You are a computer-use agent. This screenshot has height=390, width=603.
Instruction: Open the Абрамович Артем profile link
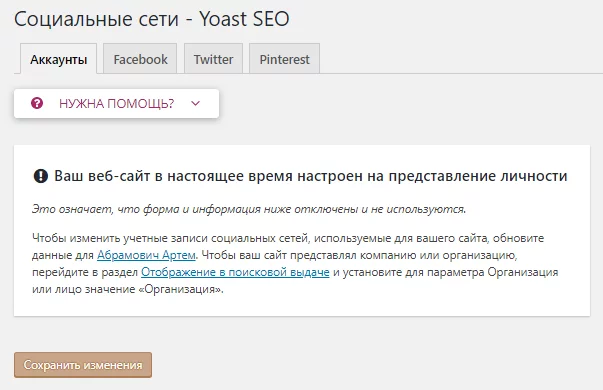click(x=146, y=255)
